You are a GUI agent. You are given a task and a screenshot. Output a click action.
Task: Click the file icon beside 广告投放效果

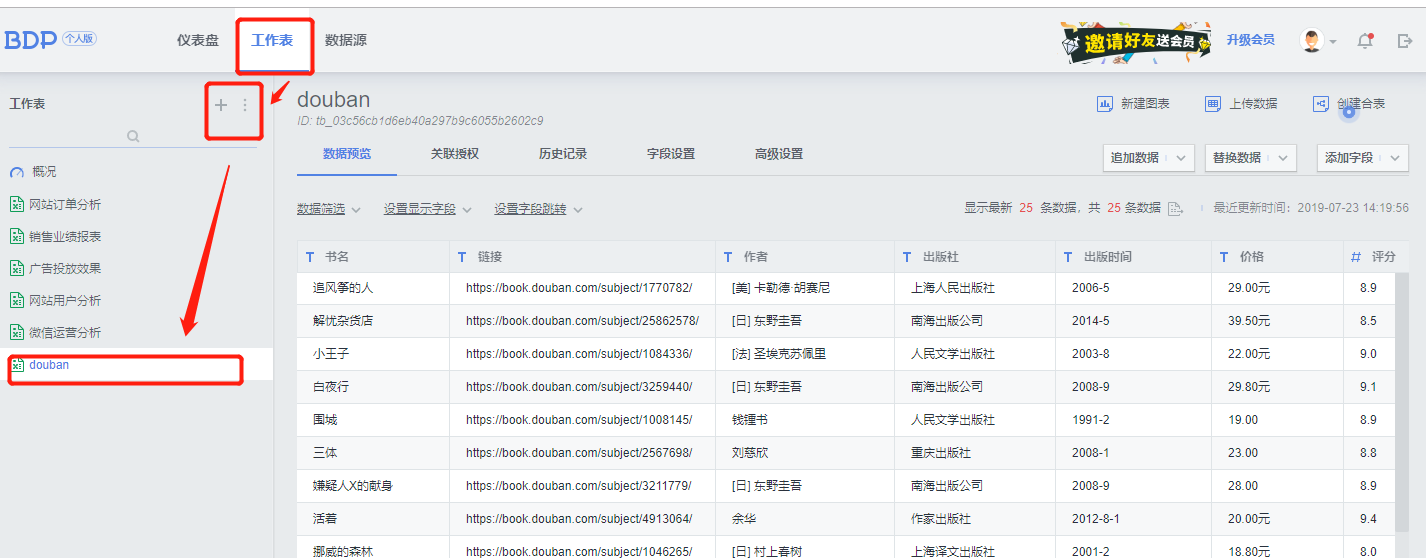[x=16, y=268]
